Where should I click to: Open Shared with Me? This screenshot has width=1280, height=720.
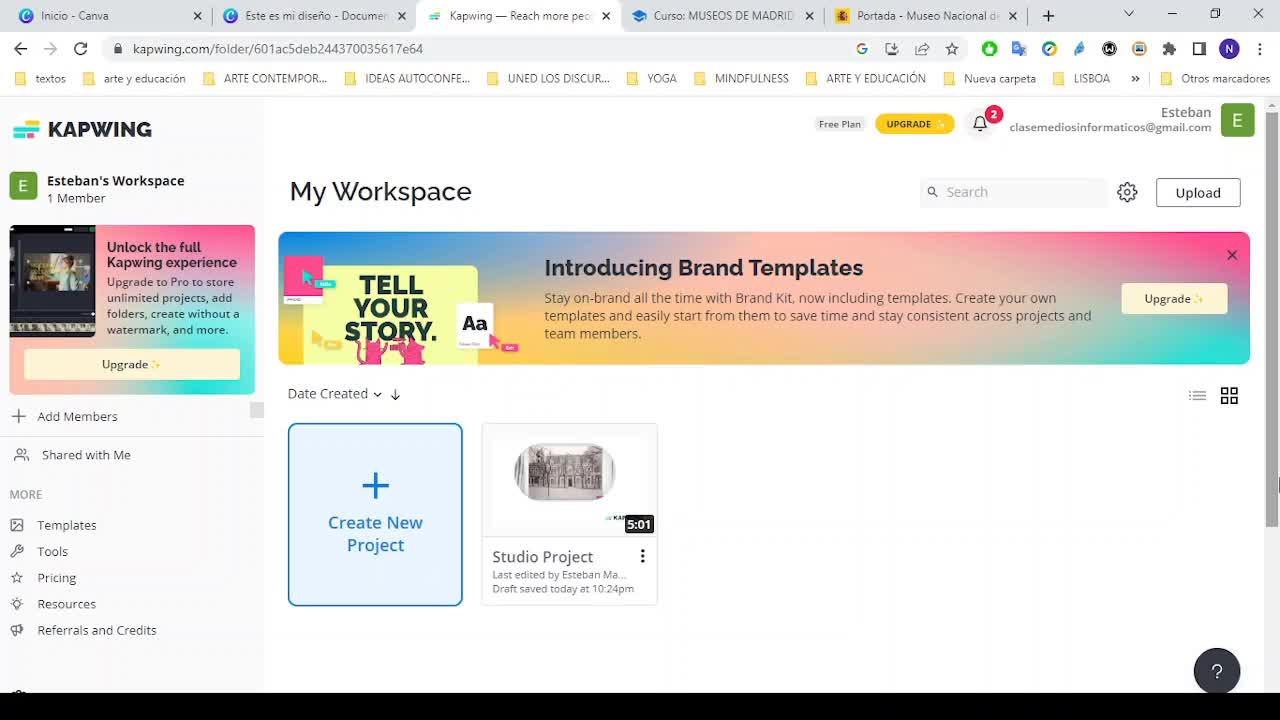[86, 455]
